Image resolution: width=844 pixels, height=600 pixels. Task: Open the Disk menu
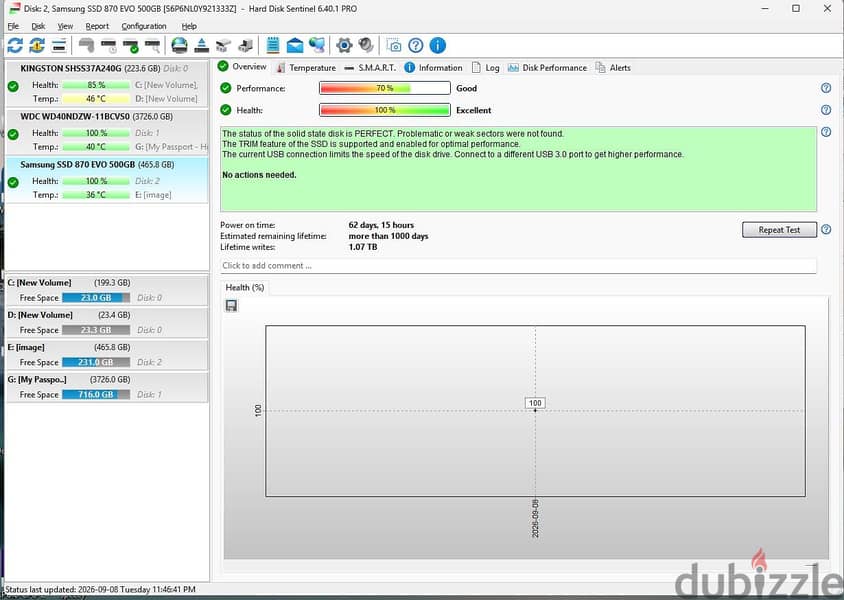click(x=38, y=26)
